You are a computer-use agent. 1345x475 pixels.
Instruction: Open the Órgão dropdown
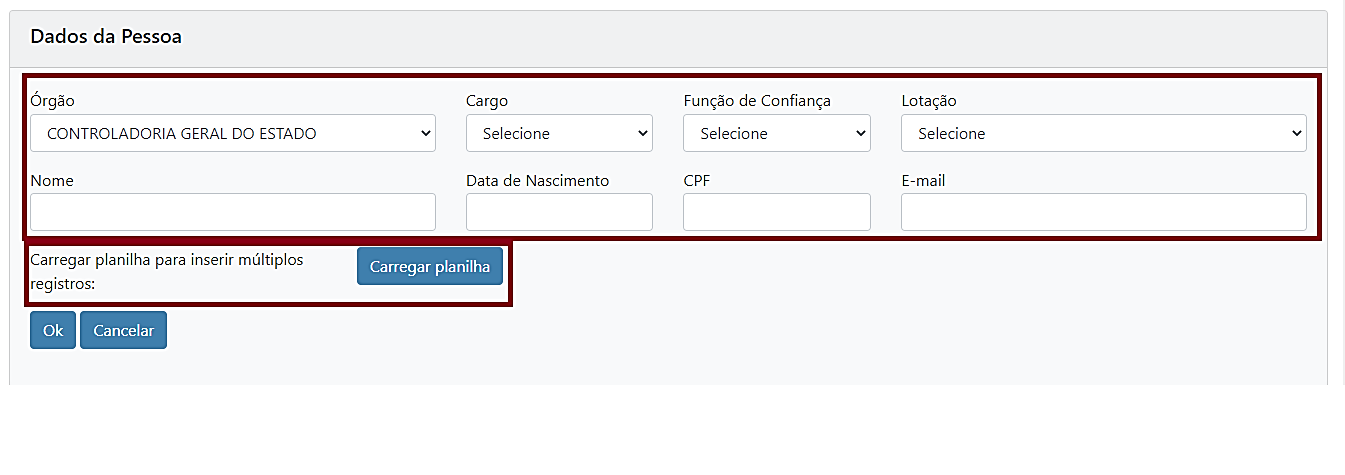coord(232,133)
